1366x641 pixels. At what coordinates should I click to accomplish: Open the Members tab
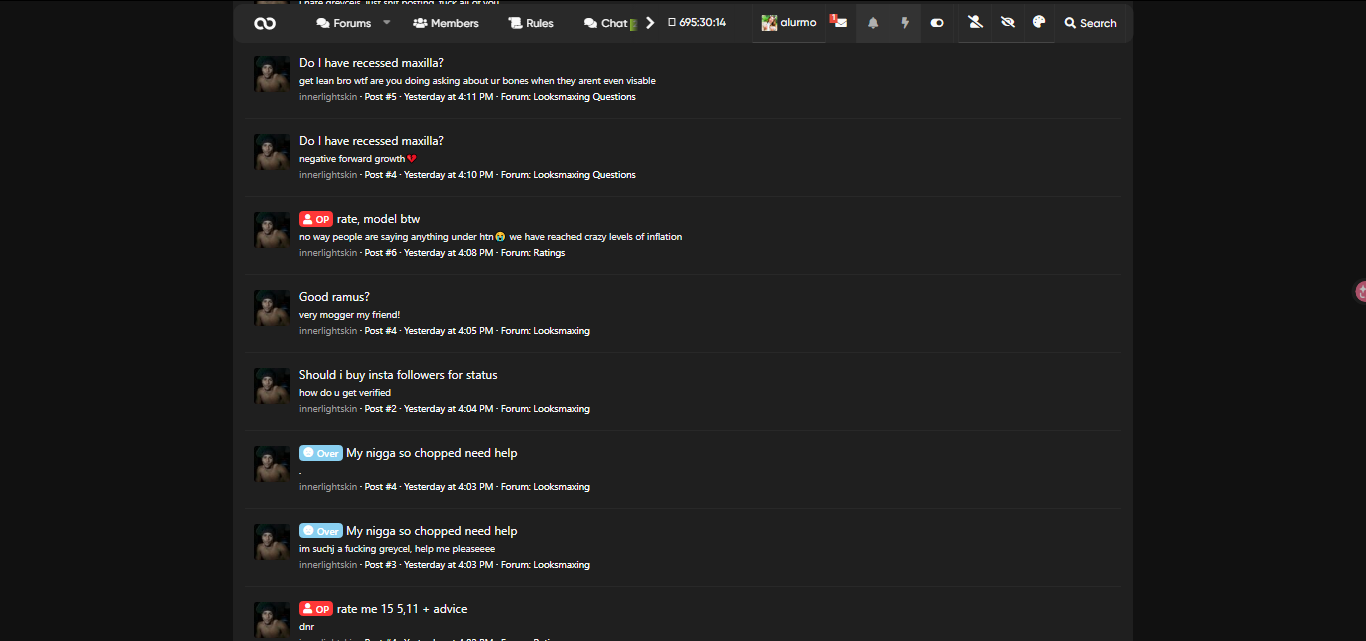coord(445,23)
